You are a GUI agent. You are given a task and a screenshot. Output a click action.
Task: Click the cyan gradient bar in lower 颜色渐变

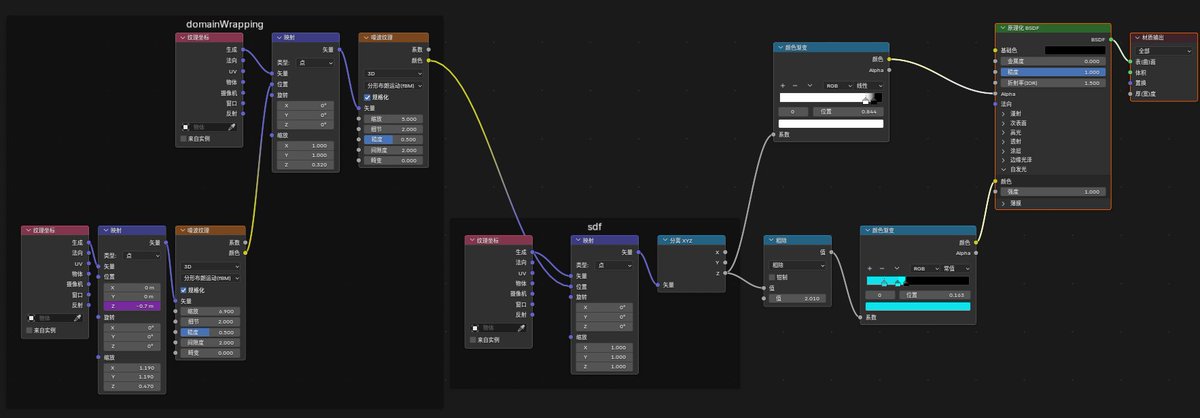click(918, 282)
